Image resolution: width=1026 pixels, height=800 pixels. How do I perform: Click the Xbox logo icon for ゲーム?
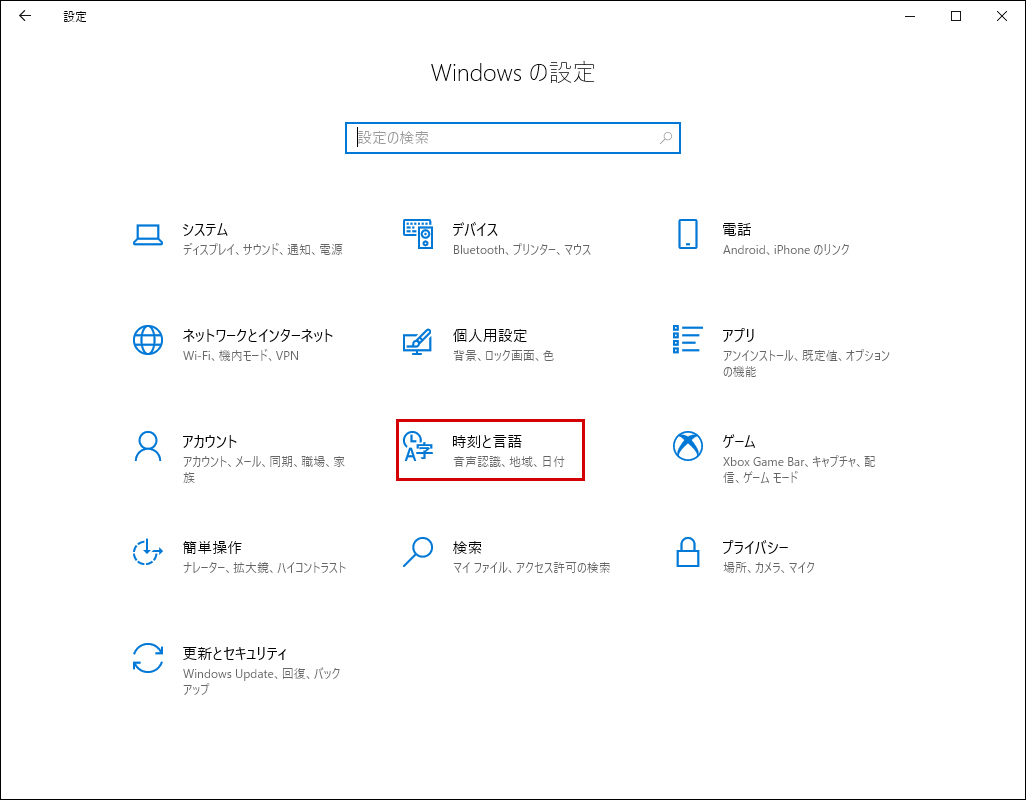tap(688, 446)
